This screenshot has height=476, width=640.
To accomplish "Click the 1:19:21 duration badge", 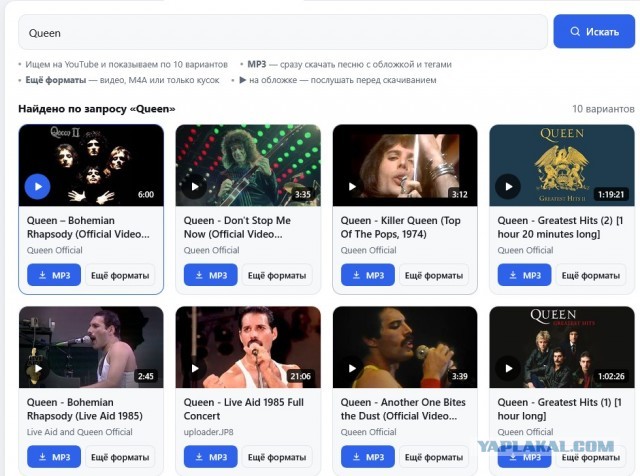I will [x=611, y=194].
